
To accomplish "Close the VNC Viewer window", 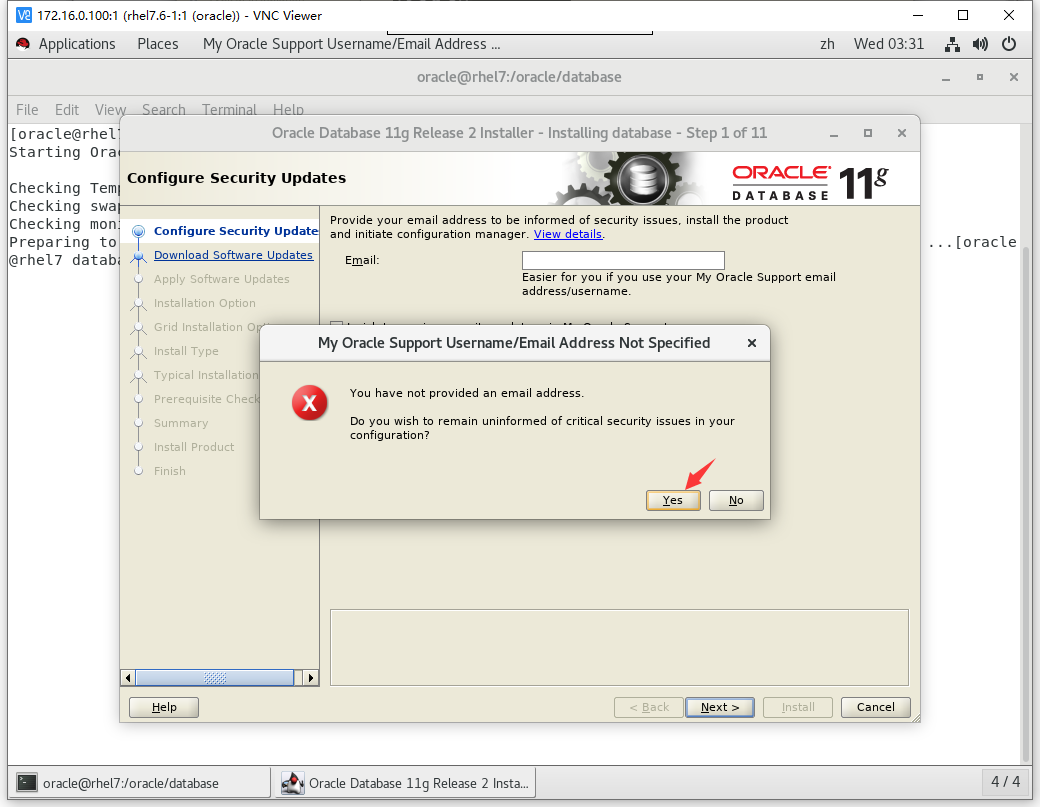I will tap(1009, 15).
